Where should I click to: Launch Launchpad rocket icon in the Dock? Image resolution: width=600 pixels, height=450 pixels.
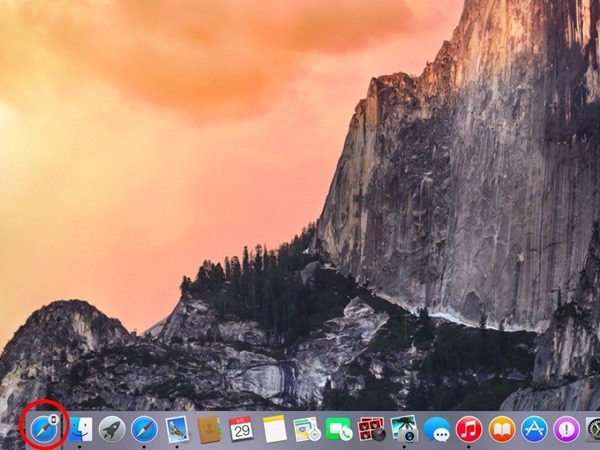[x=112, y=429]
